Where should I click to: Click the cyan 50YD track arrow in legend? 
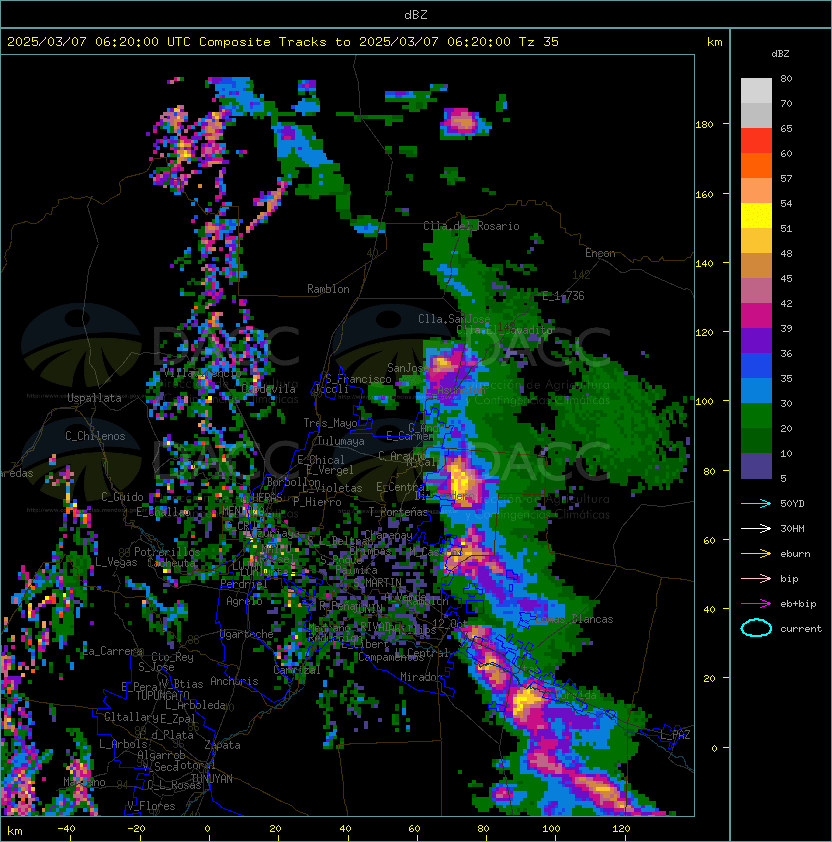click(756, 503)
